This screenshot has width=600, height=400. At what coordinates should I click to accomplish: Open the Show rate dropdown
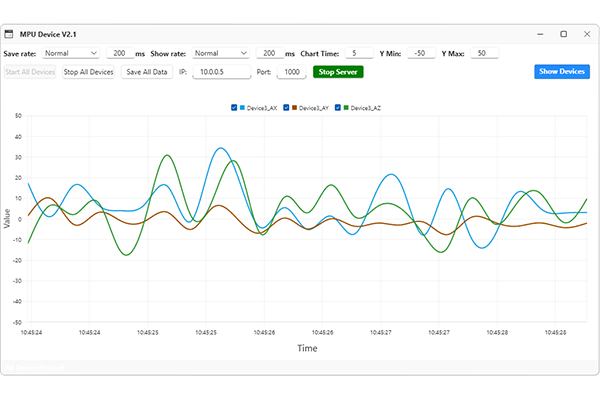(x=221, y=53)
